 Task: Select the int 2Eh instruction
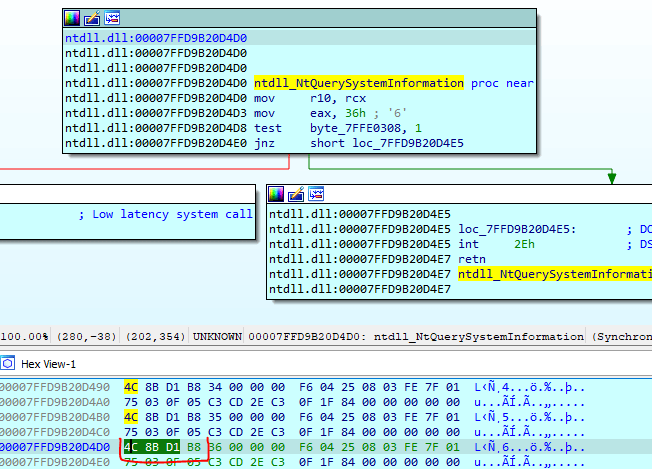click(x=500, y=244)
